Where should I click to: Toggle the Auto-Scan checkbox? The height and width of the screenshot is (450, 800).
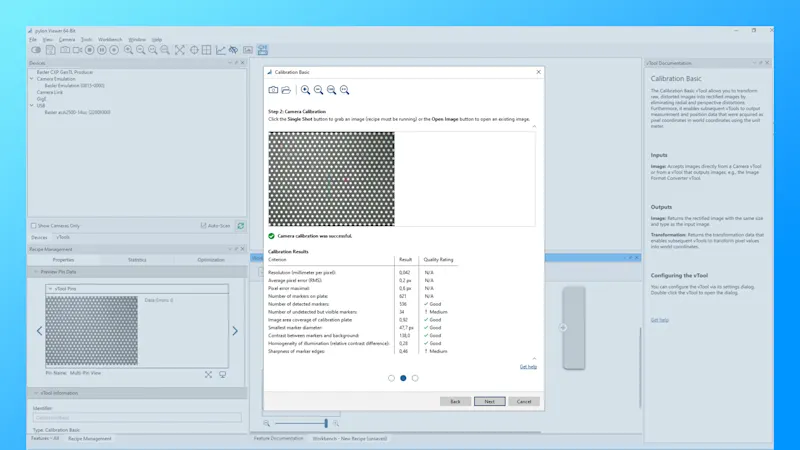pyautogui.click(x=204, y=226)
